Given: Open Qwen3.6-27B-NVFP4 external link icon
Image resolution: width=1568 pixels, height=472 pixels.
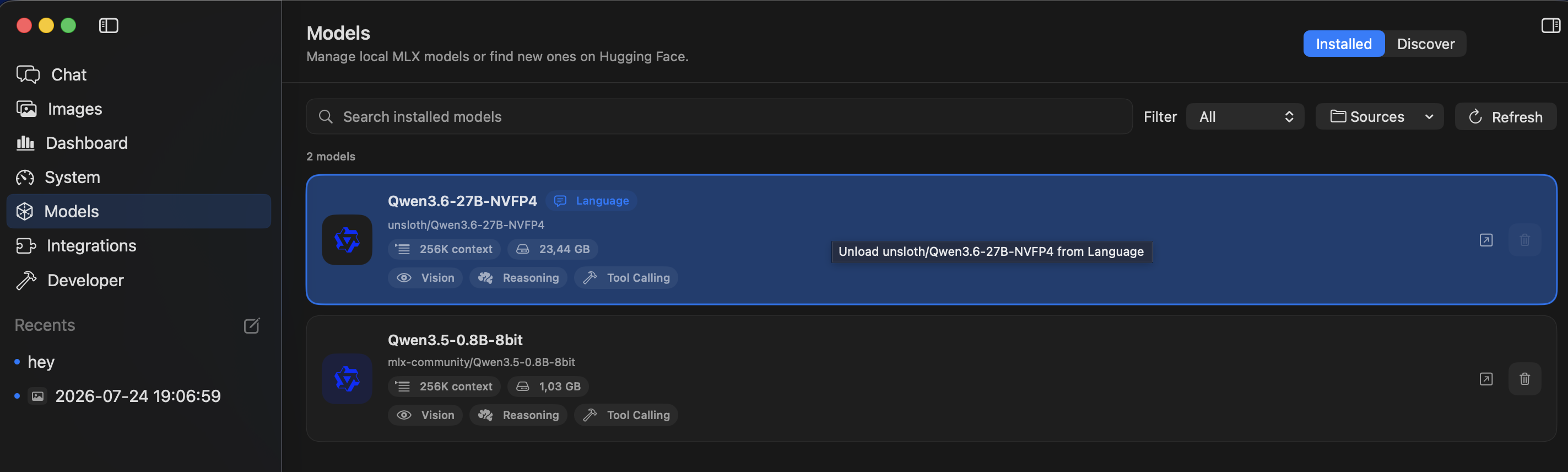Looking at the screenshot, I should [x=1486, y=240].
